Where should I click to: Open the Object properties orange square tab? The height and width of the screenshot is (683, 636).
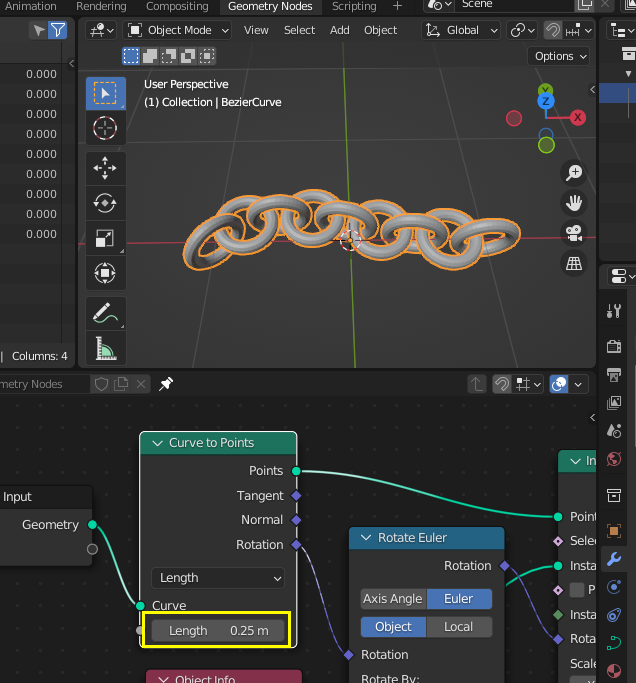[x=614, y=531]
